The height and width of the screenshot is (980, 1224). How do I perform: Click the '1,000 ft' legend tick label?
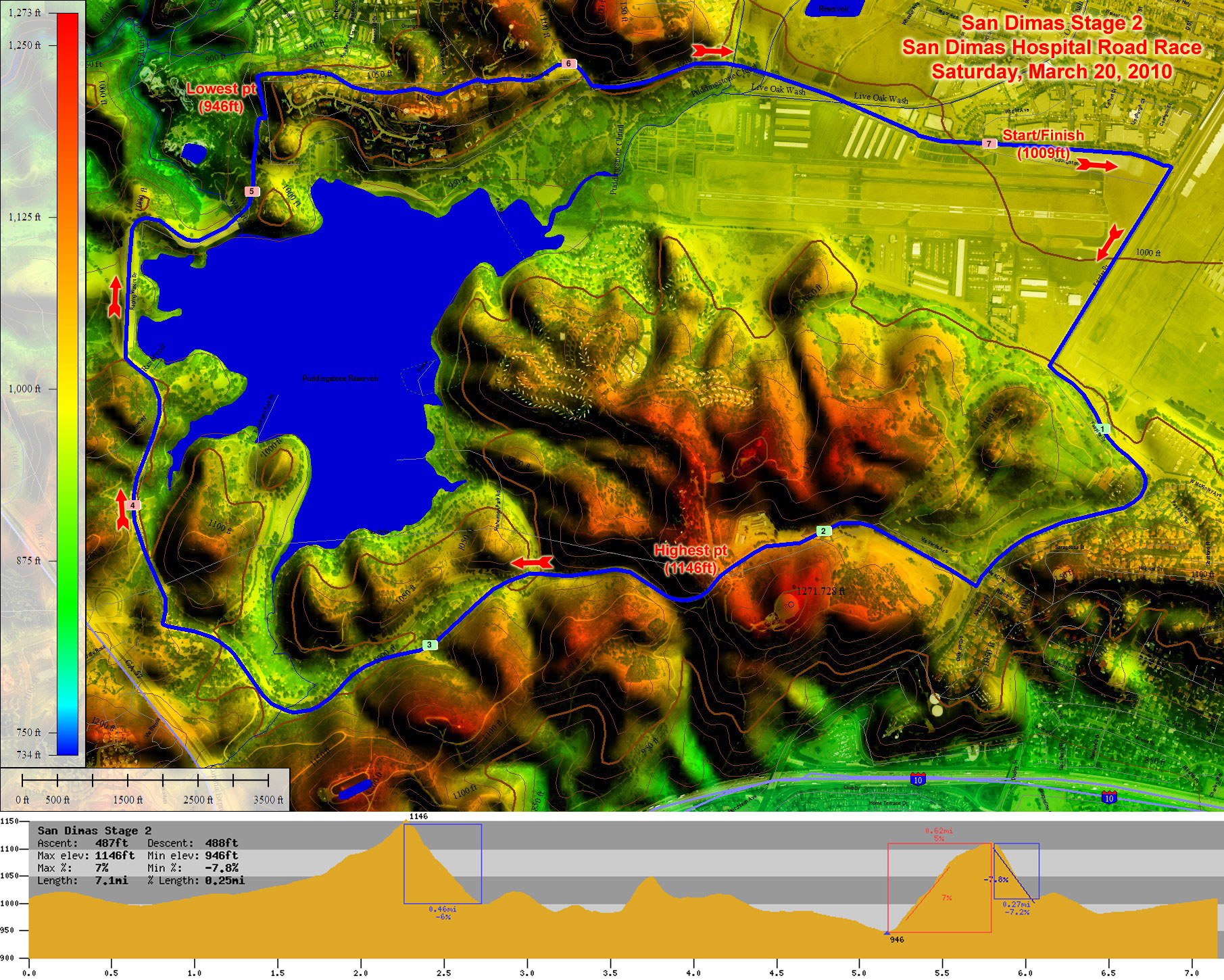tap(24, 389)
